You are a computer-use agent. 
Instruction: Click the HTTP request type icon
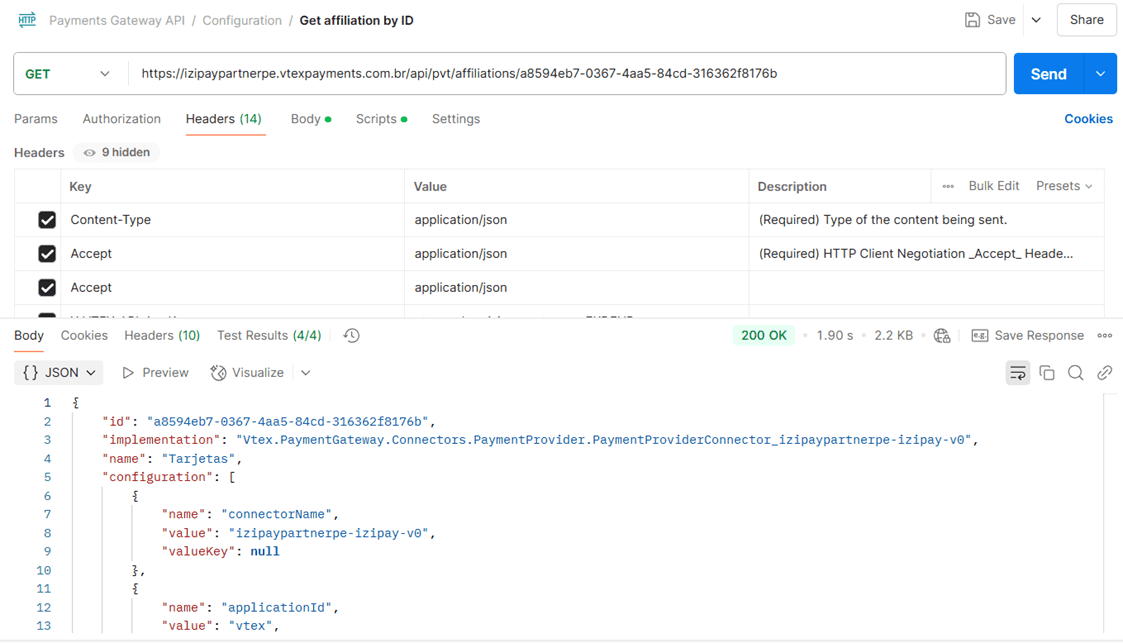click(x=27, y=20)
